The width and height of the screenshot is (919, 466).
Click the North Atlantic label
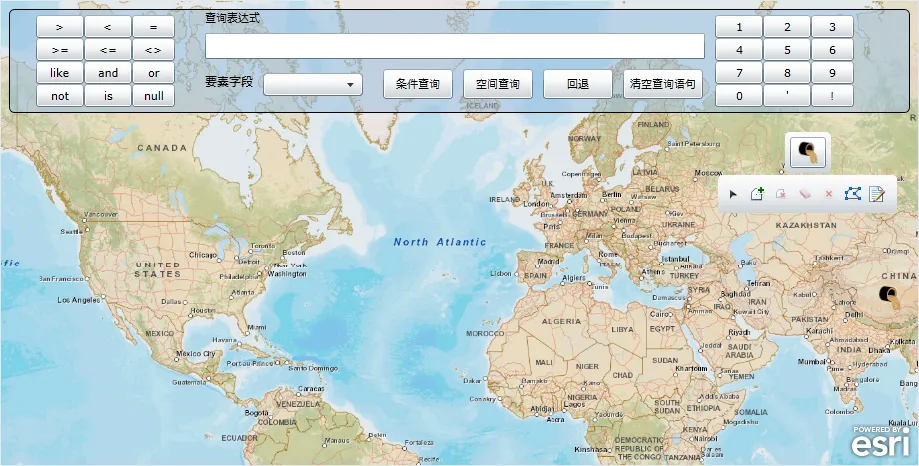point(440,242)
